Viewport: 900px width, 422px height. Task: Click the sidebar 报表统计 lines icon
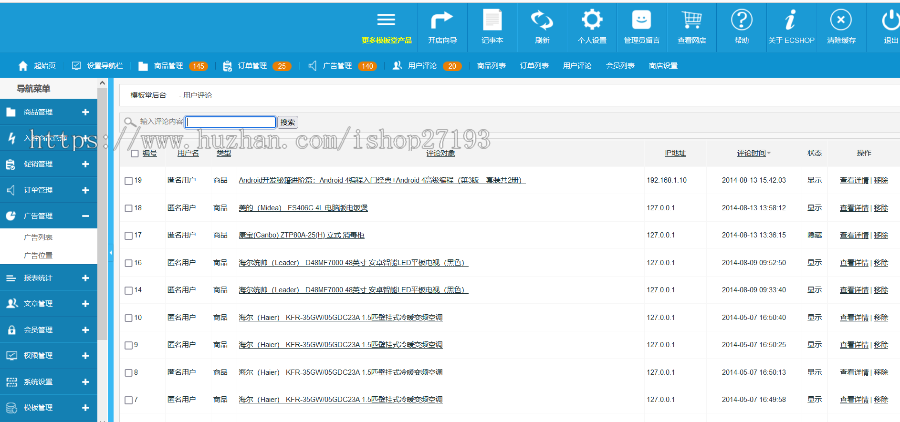[11, 278]
